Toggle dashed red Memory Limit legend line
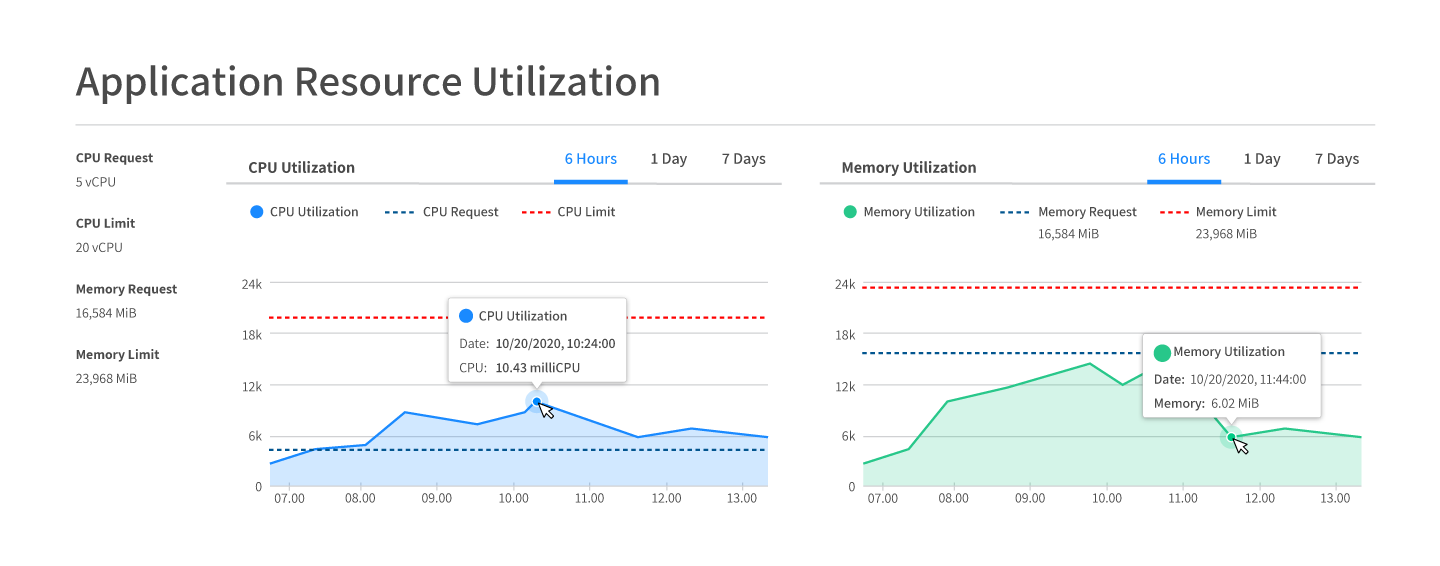Image resolution: width=1440 pixels, height=566 pixels. (1173, 212)
